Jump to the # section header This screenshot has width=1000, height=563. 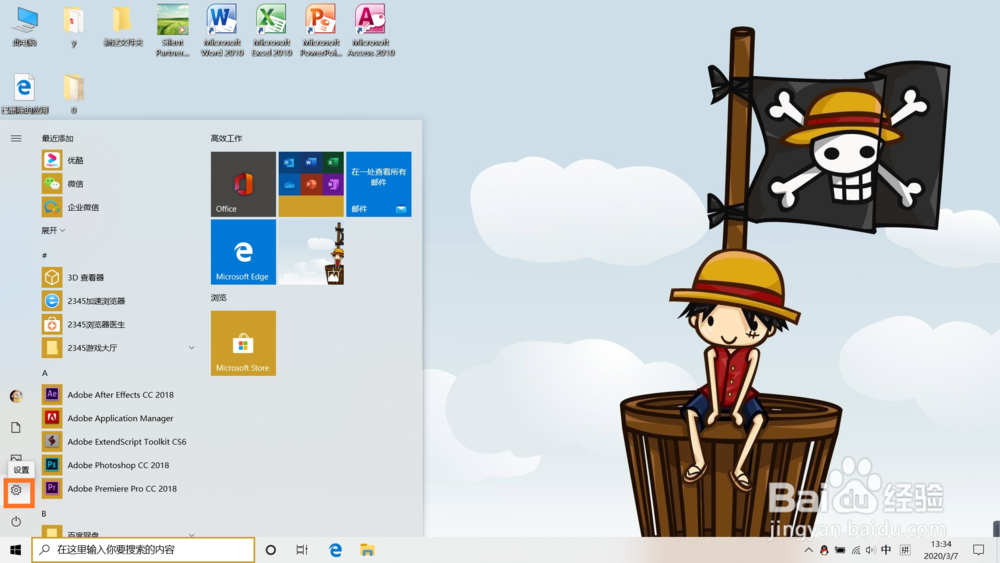(45, 255)
